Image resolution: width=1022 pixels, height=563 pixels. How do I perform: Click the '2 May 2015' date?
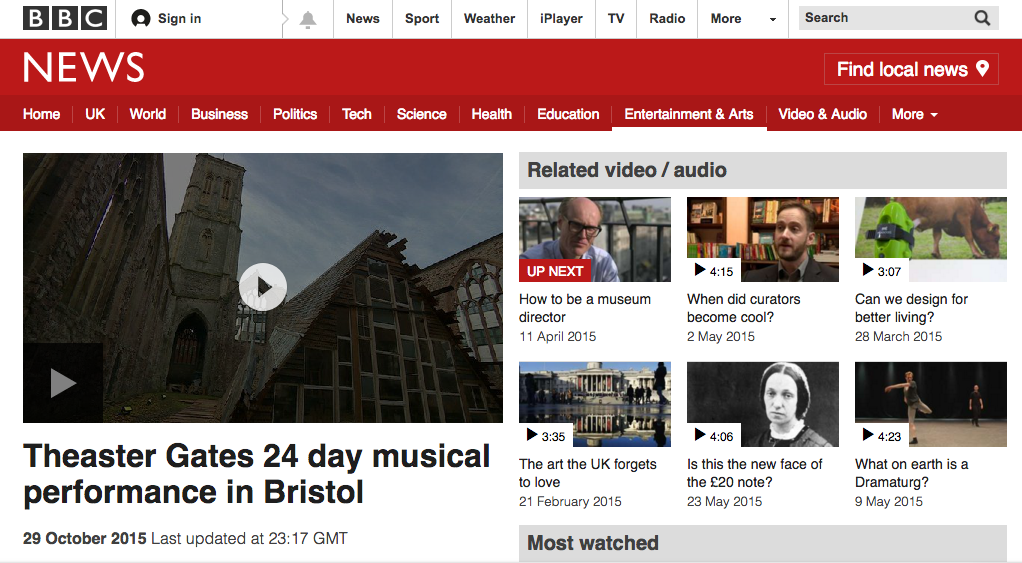click(x=721, y=337)
